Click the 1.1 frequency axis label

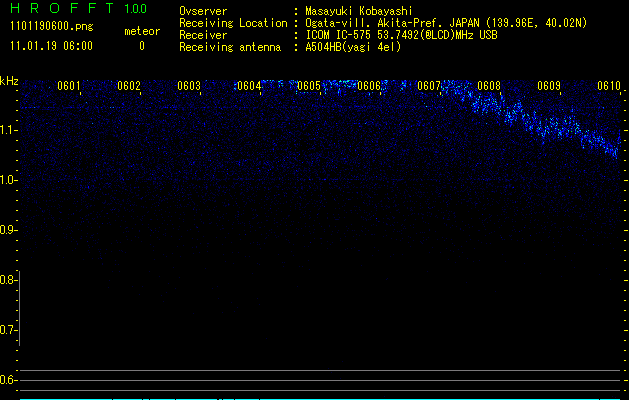[x=8, y=130]
